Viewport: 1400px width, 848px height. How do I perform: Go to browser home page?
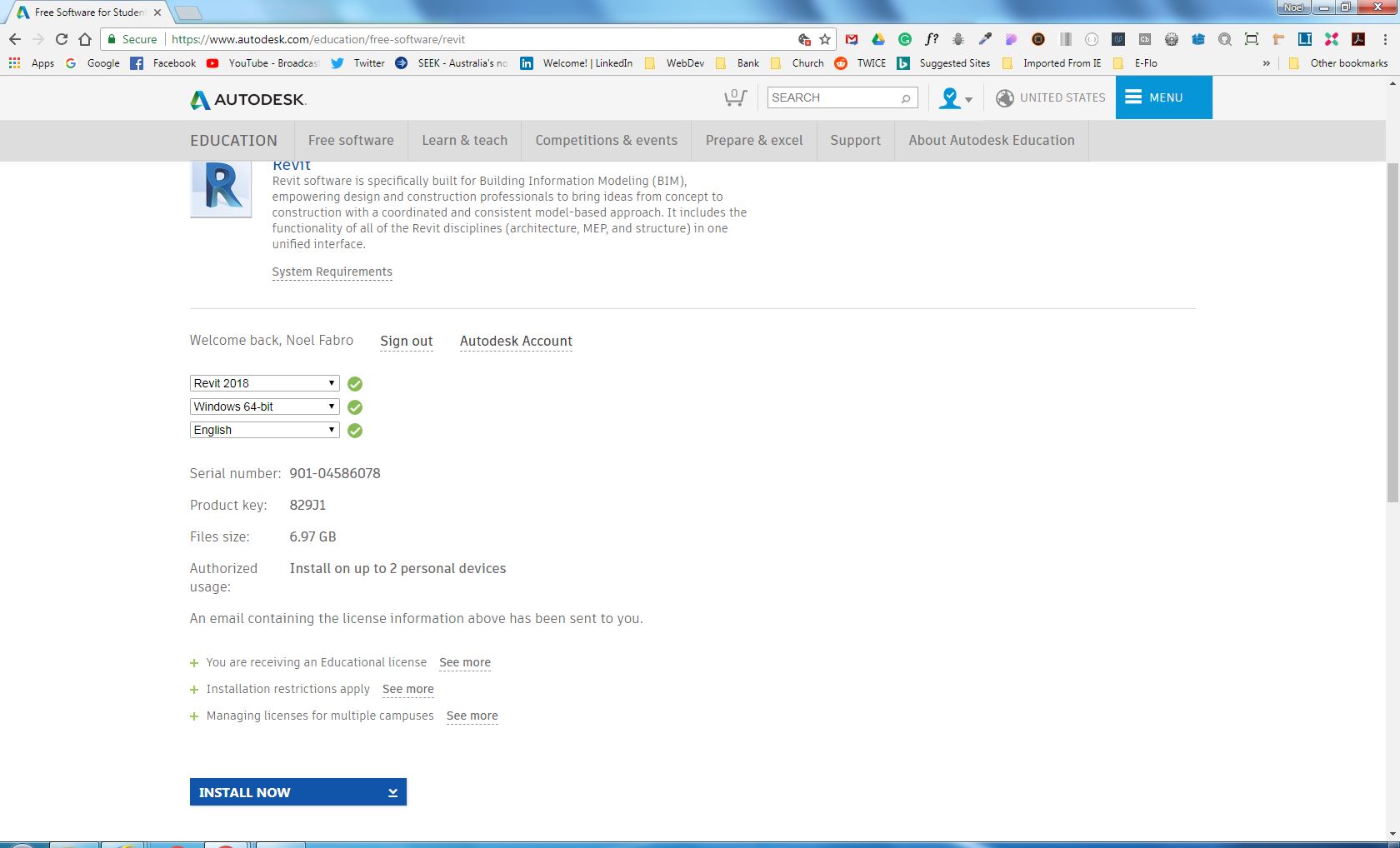pos(85,39)
